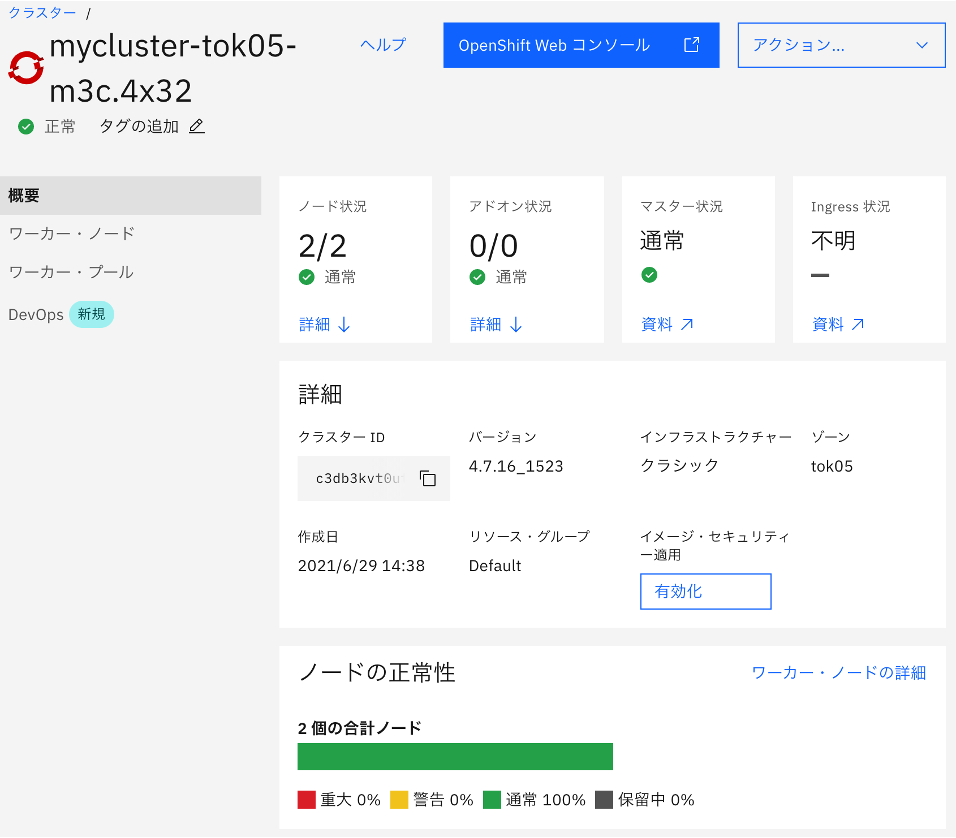Image resolution: width=956 pixels, height=838 pixels.
Task: Open the ヘルプ link
Action: pos(383,45)
